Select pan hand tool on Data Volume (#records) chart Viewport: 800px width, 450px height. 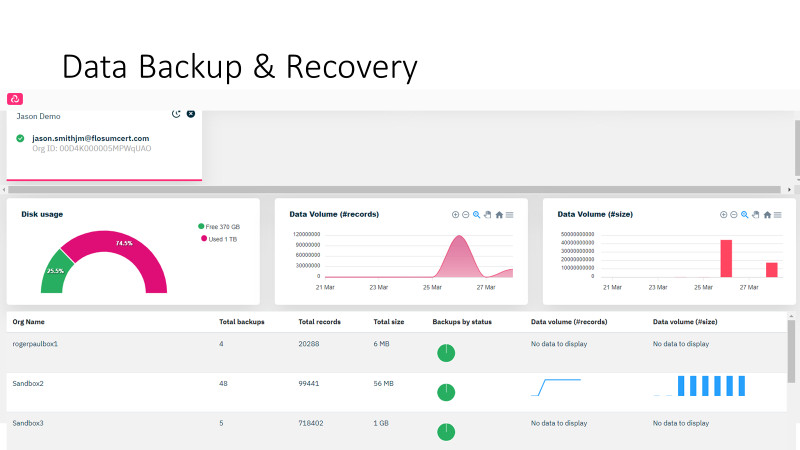pyautogui.click(x=488, y=215)
